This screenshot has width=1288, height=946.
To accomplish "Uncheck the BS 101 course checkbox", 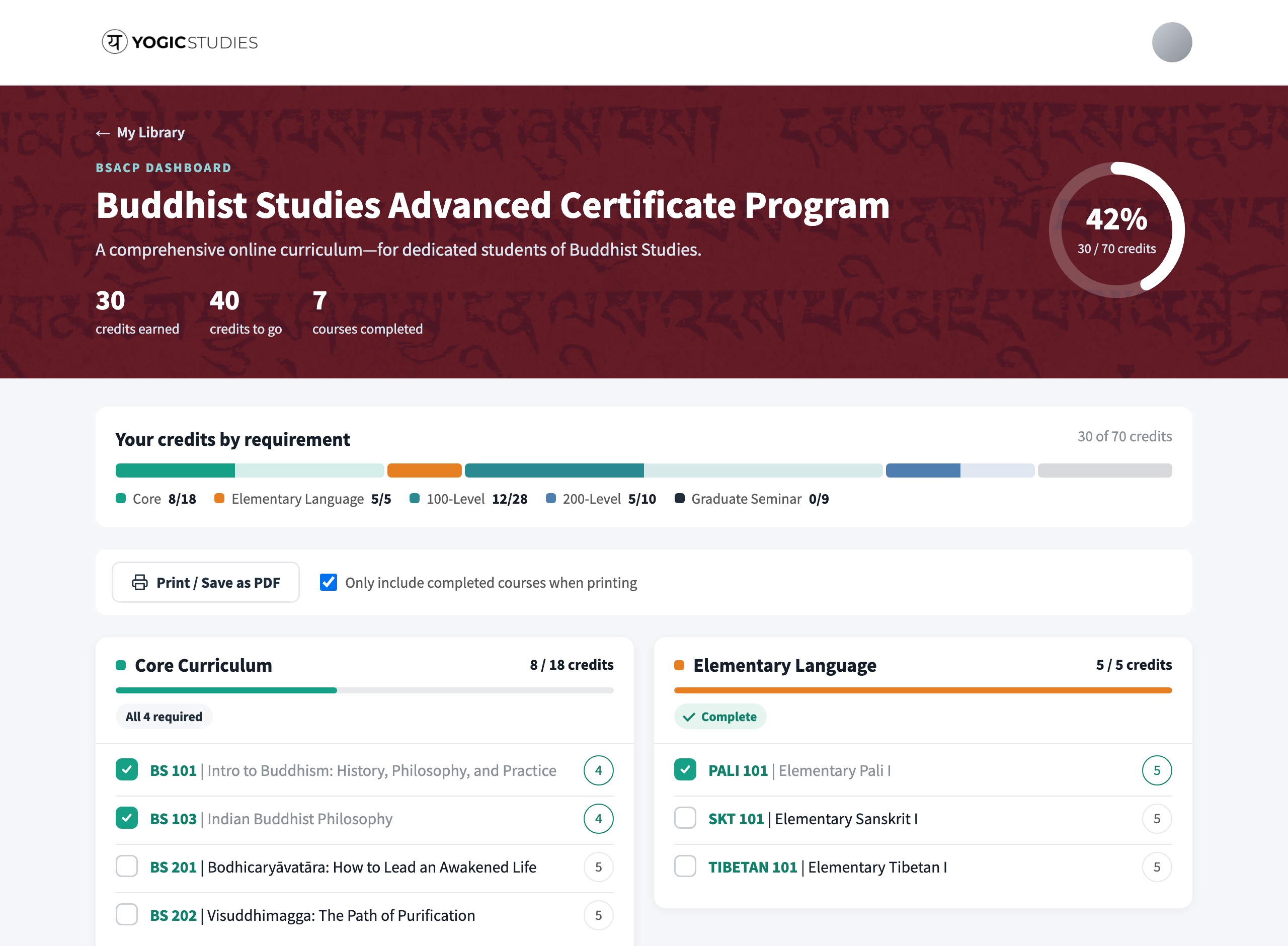I will [x=126, y=769].
